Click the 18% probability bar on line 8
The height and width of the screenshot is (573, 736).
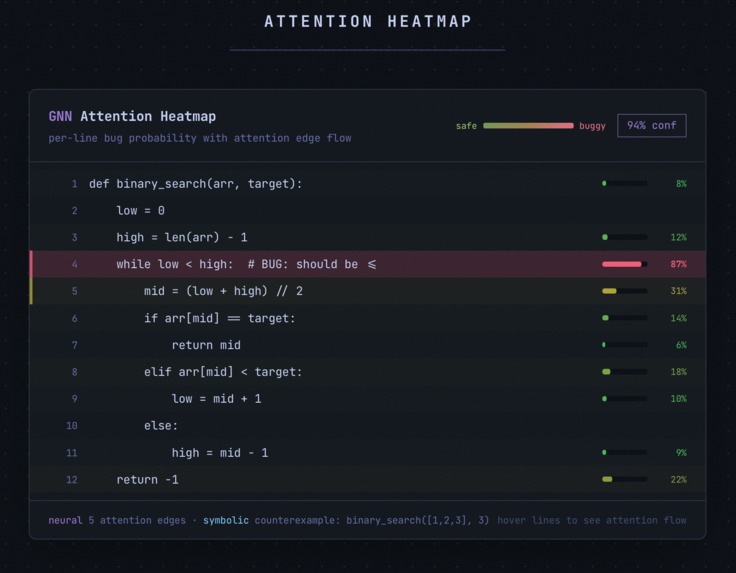625,372
